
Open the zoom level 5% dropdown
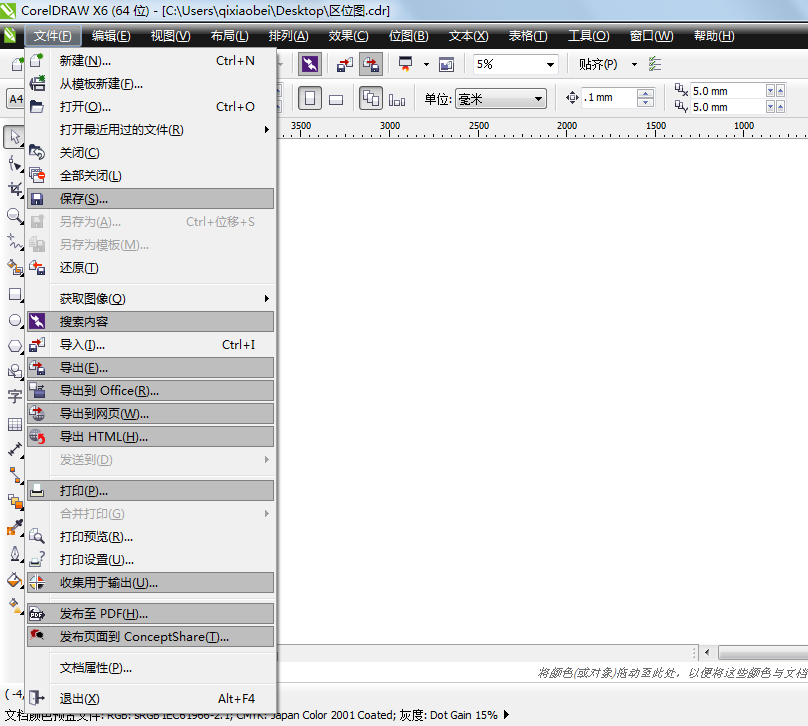pos(550,64)
